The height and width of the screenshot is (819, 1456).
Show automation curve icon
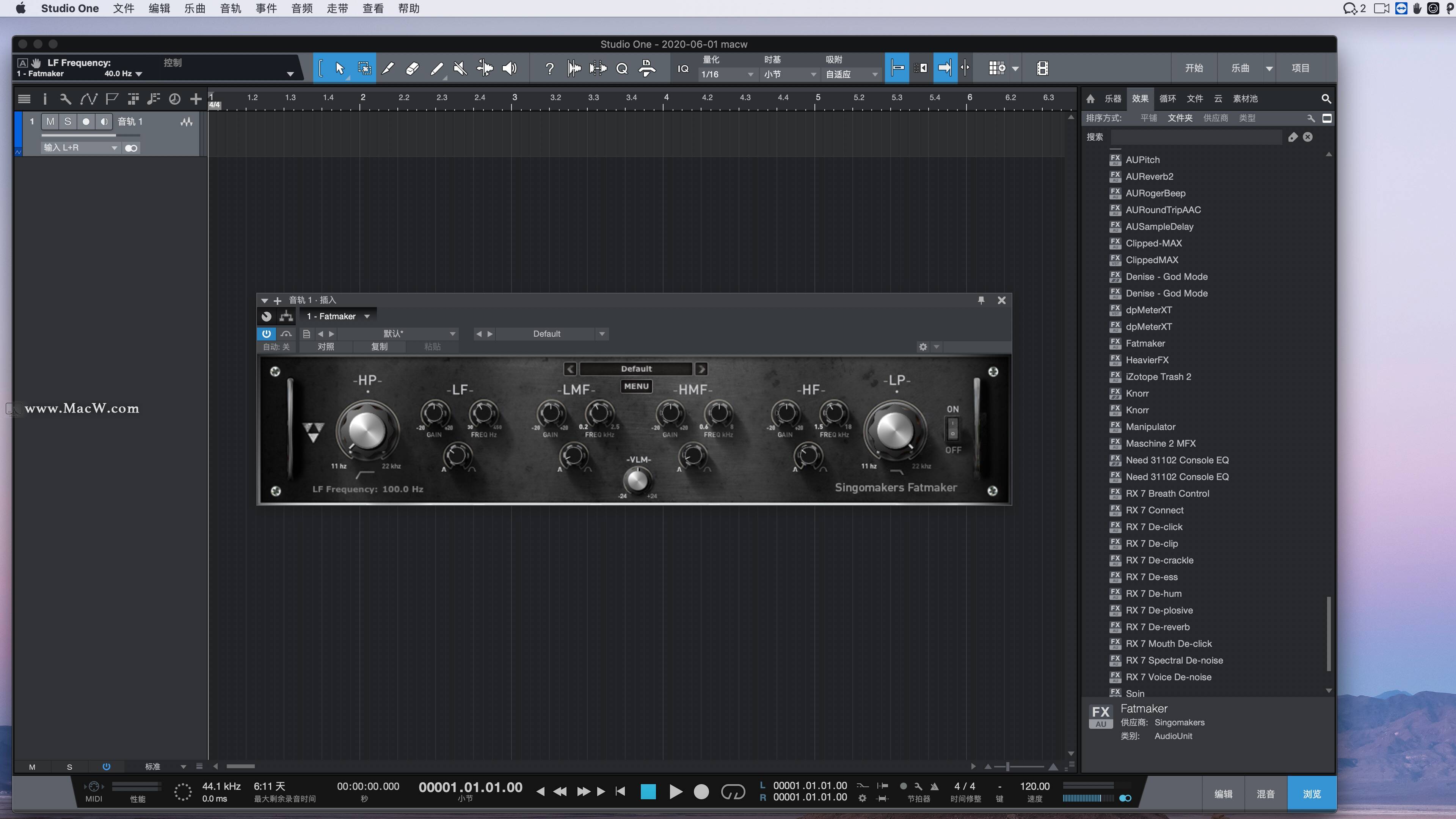point(88,99)
